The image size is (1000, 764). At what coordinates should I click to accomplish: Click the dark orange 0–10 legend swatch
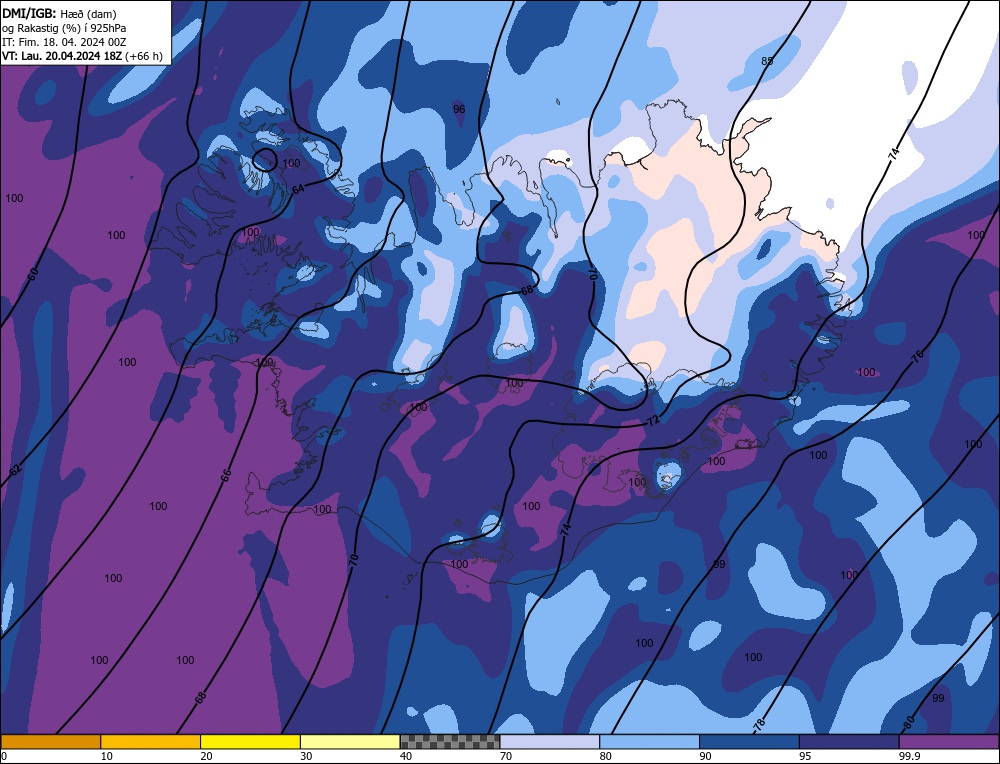(x=51, y=741)
